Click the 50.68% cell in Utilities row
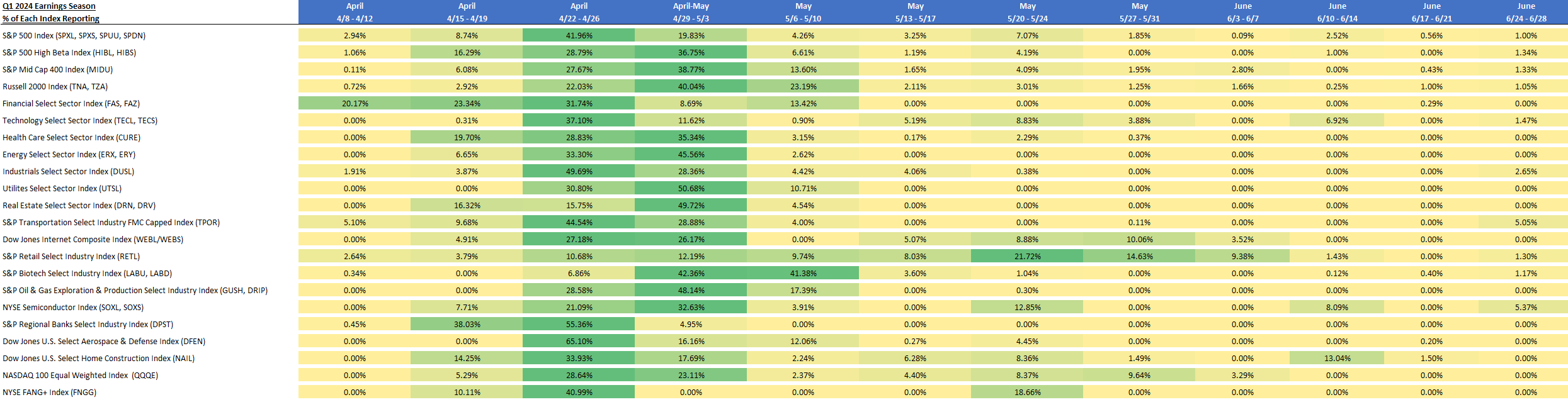 click(691, 189)
